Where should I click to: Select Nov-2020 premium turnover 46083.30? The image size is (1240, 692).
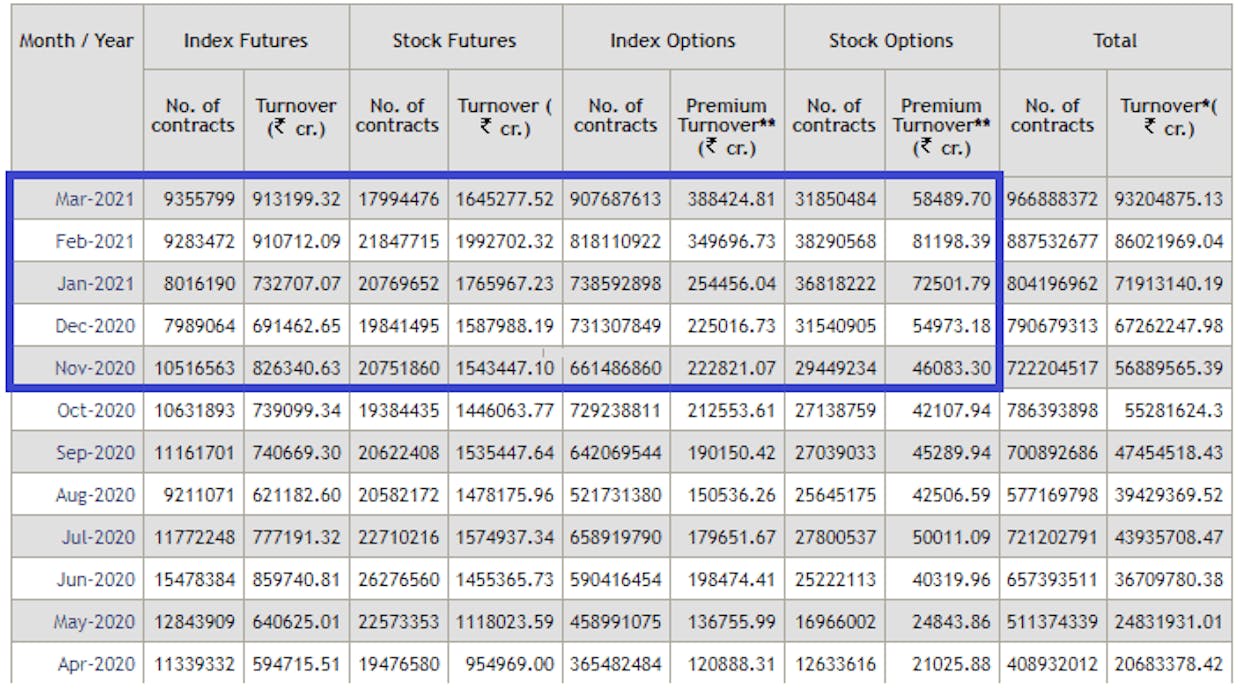point(951,368)
